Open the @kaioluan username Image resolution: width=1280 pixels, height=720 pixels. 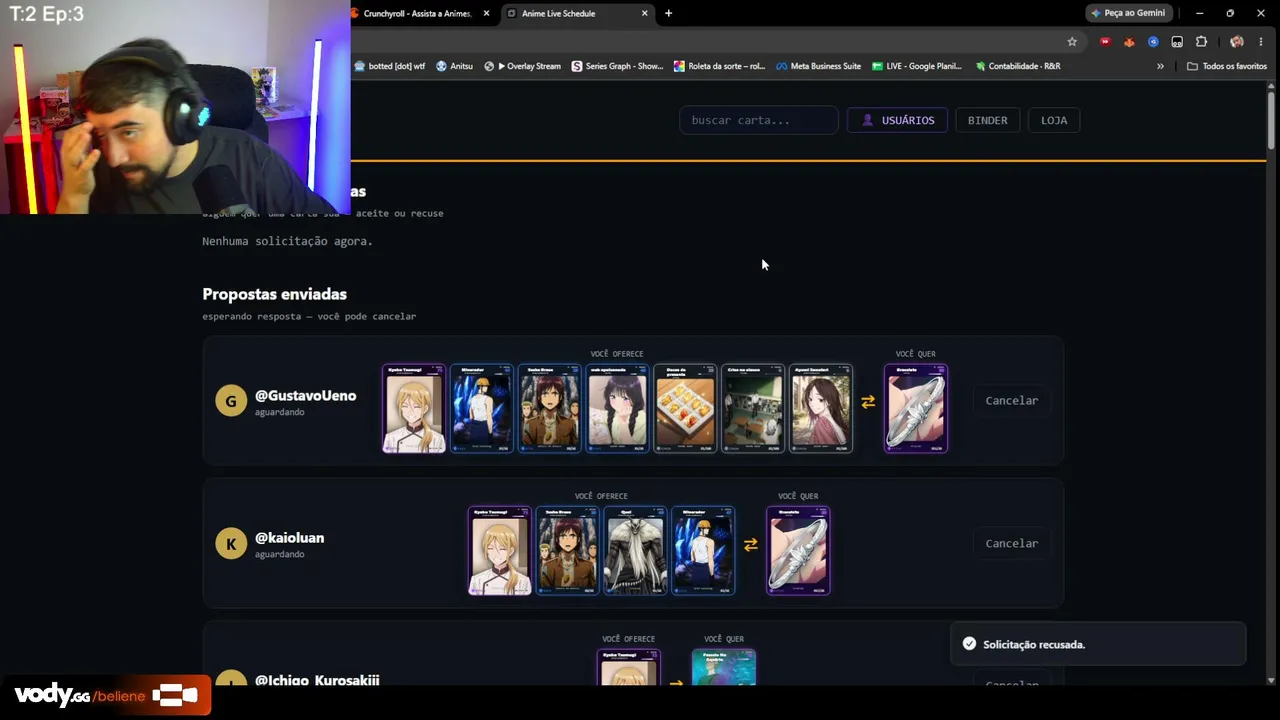pos(290,538)
